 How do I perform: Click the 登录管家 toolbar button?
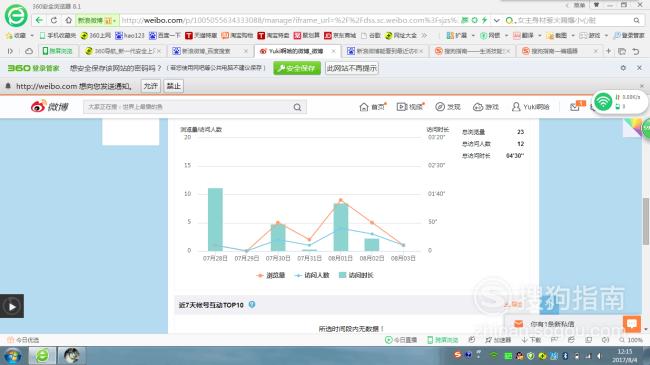tap(629, 36)
